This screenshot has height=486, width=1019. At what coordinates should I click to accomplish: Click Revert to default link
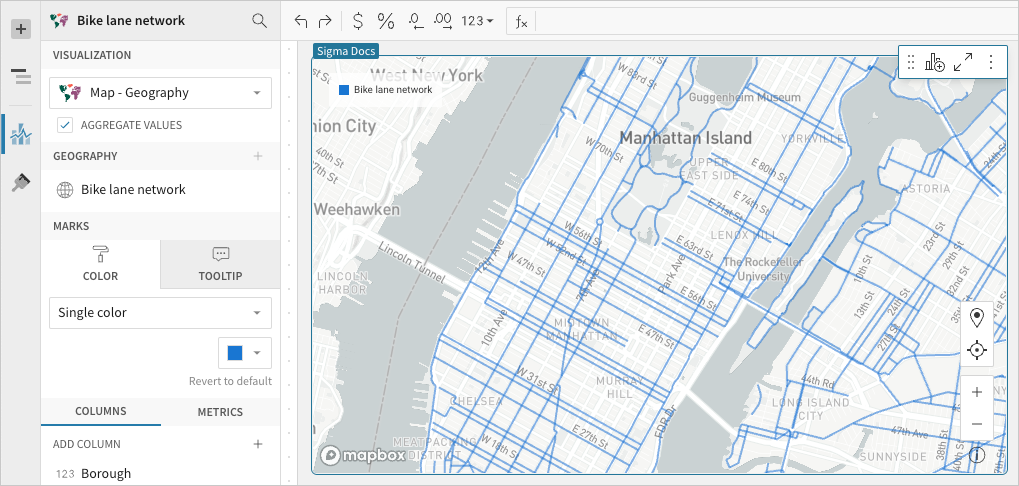[x=230, y=381]
